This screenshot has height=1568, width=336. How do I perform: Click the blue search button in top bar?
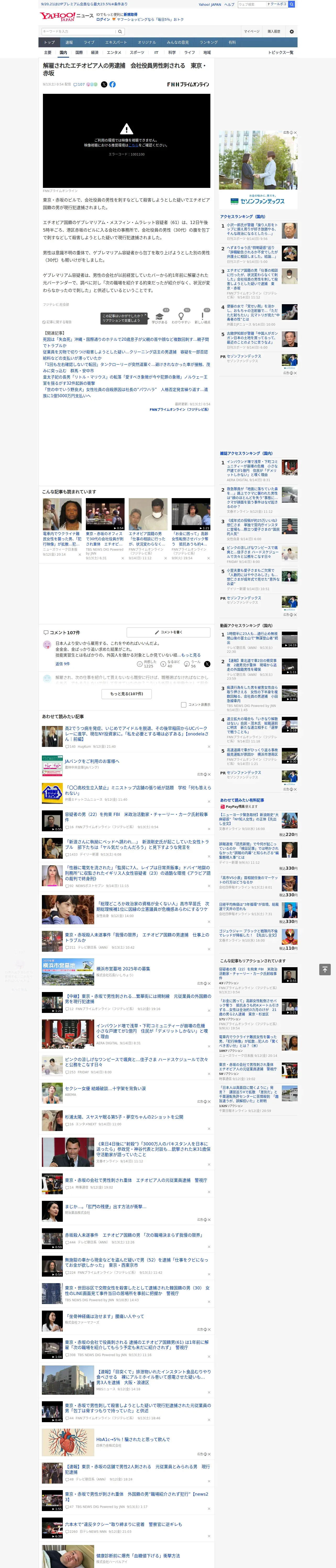[292, 4]
